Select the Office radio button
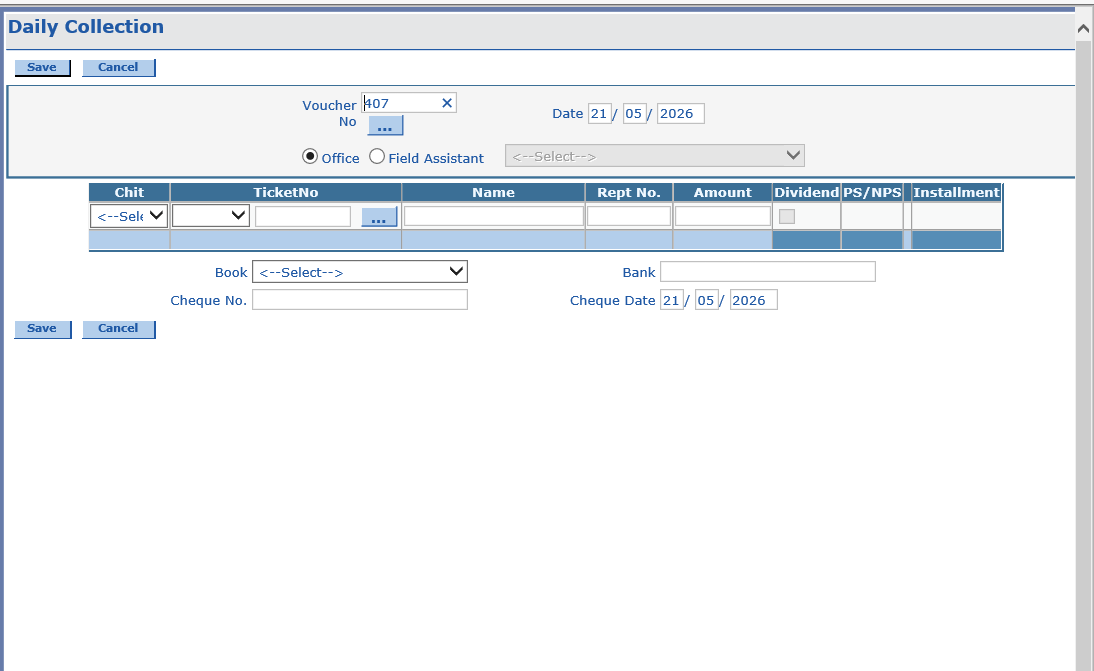Viewport: 1094px width, 671px height. click(x=310, y=157)
